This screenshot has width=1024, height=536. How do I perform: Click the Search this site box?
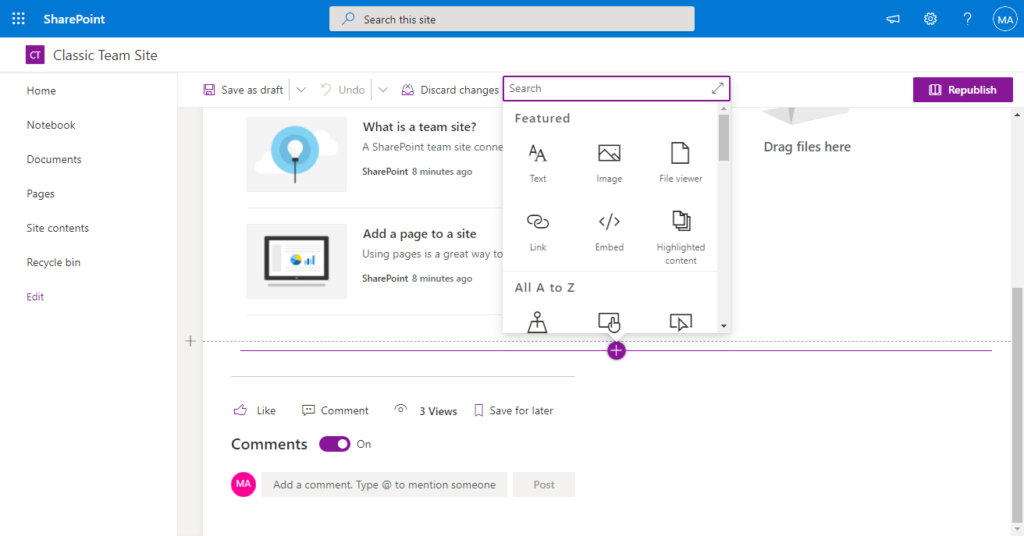pos(511,19)
